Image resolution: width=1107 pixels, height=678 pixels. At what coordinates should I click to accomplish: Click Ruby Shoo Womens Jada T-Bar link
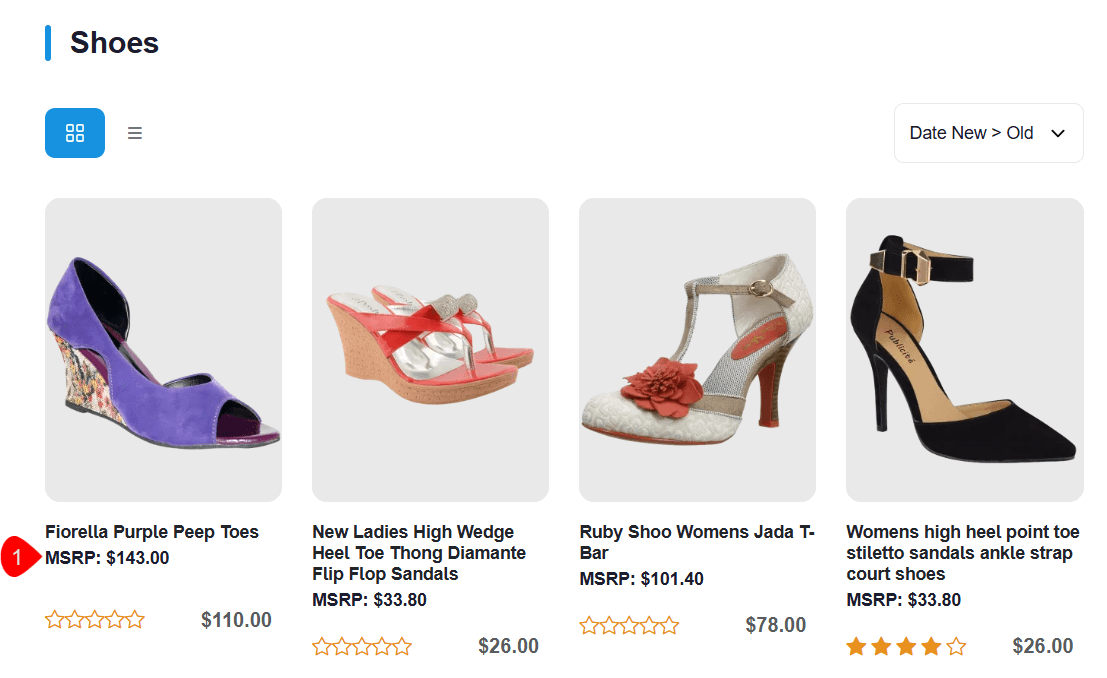pyautogui.click(x=697, y=542)
